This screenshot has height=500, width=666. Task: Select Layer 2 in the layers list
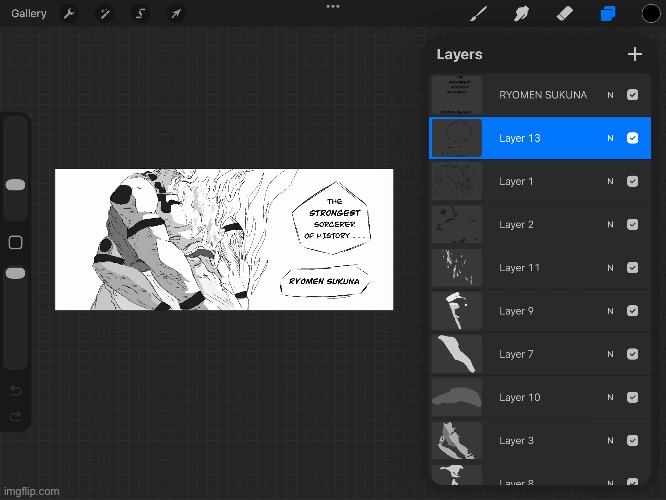[x=540, y=225]
